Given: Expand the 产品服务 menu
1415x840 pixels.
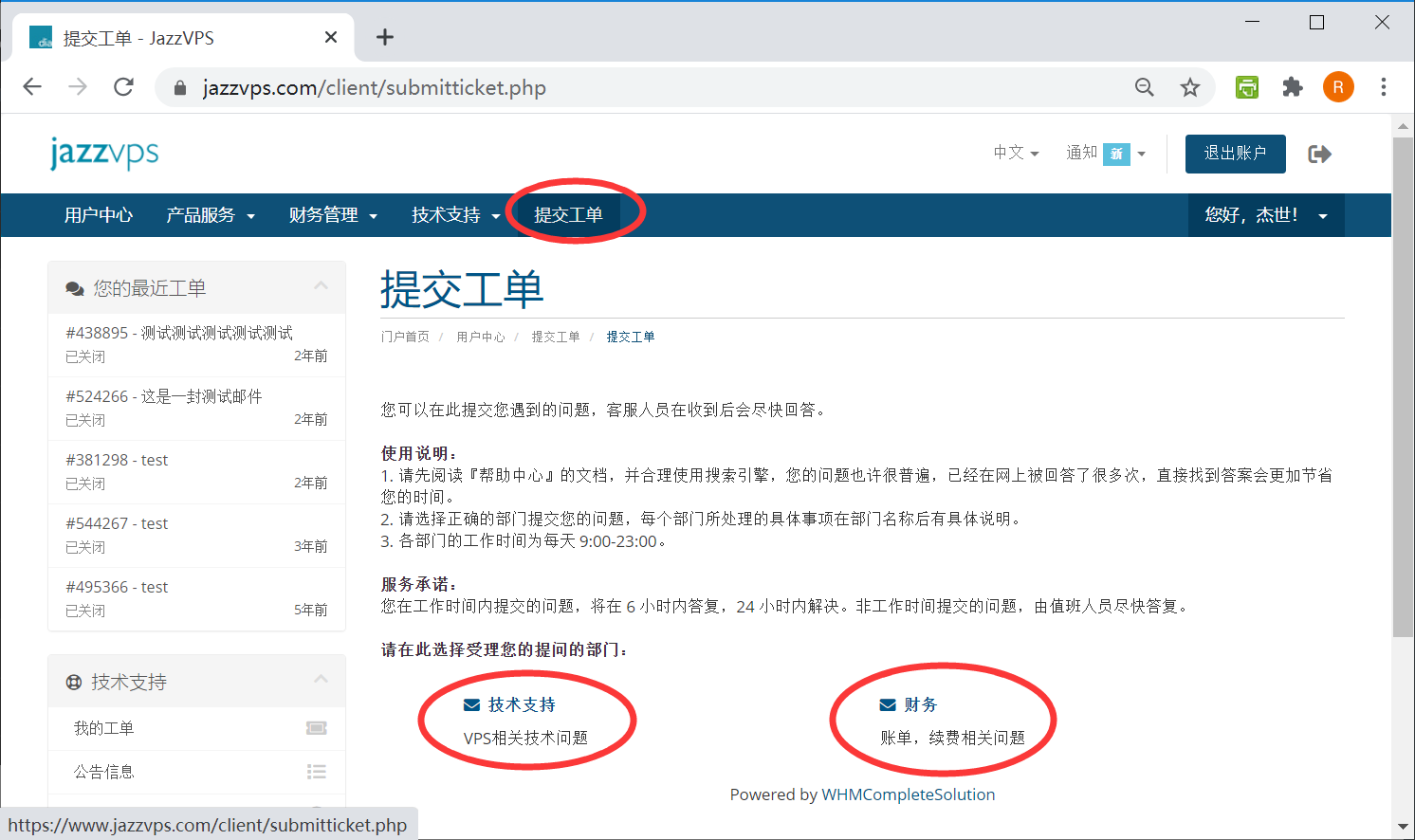Looking at the screenshot, I should (211, 215).
